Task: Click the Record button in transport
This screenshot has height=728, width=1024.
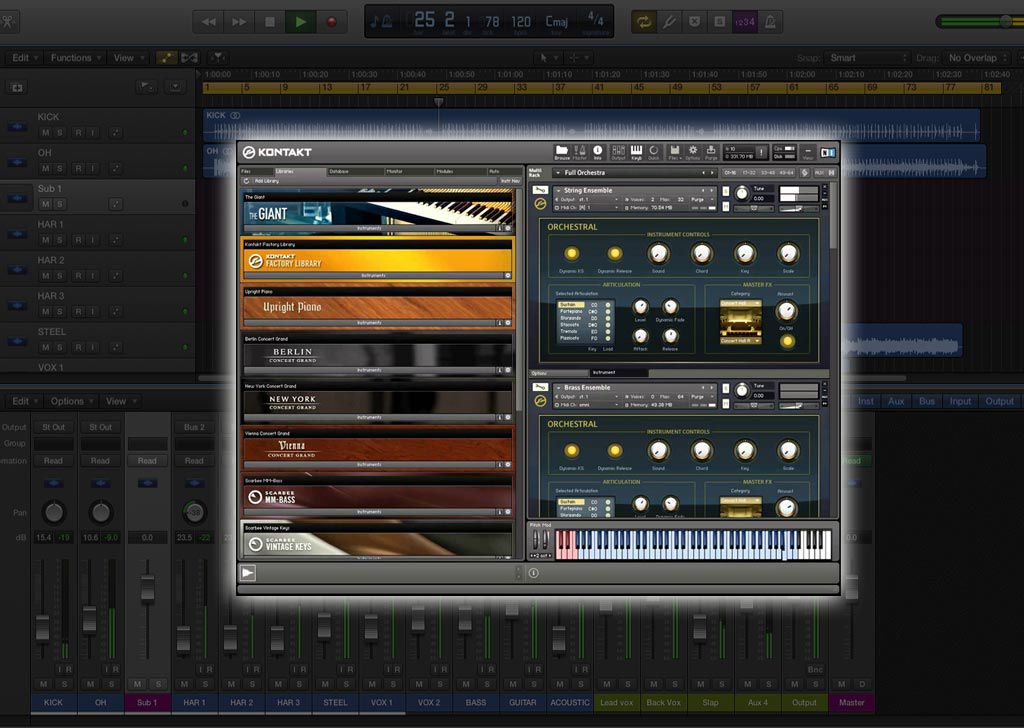Action: pyautogui.click(x=332, y=21)
